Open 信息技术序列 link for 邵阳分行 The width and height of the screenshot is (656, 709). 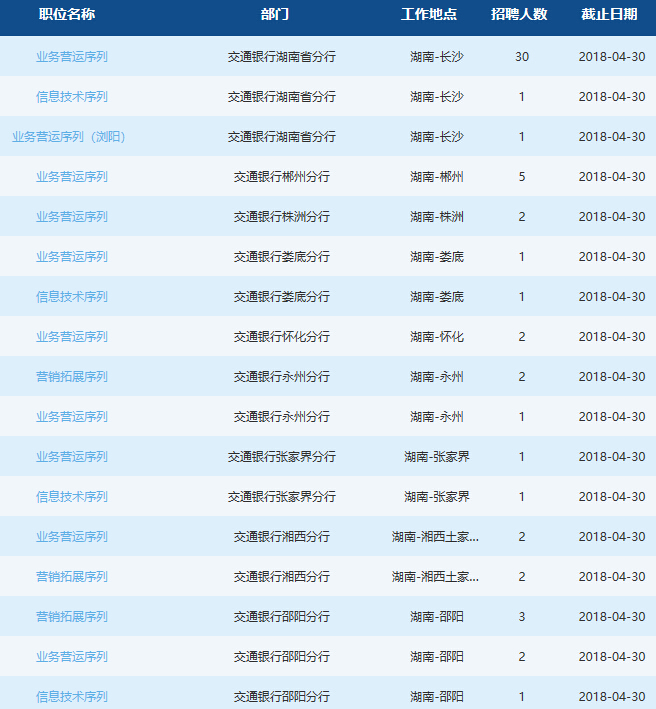pyautogui.click(x=72, y=696)
